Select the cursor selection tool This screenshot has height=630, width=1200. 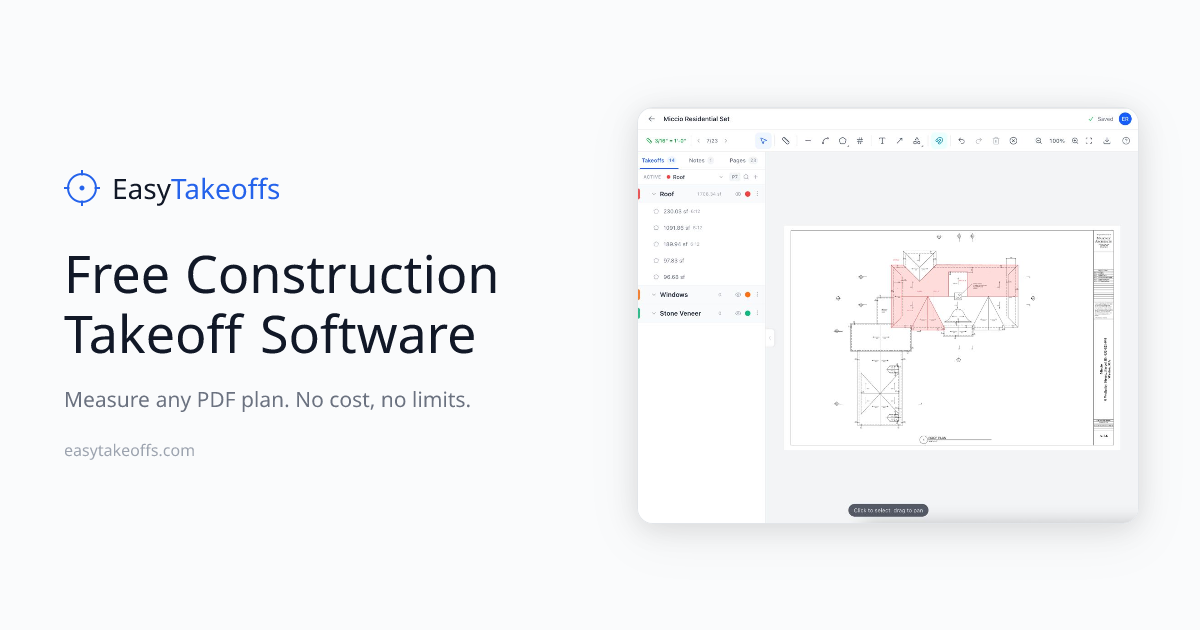763,140
